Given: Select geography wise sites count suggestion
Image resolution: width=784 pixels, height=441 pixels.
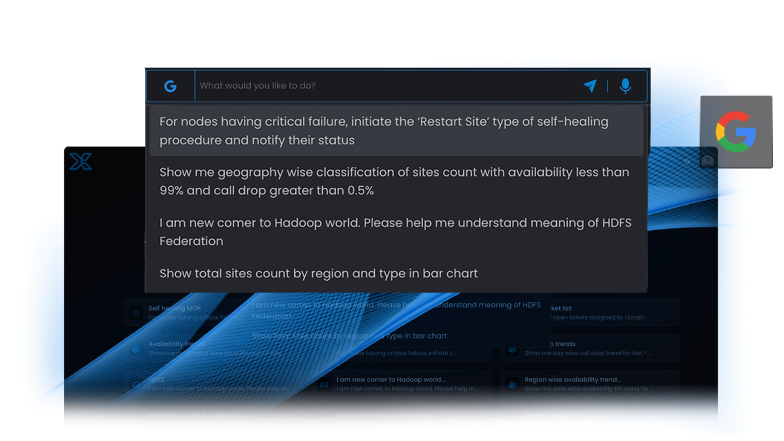Looking at the screenshot, I should (x=397, y=181).
